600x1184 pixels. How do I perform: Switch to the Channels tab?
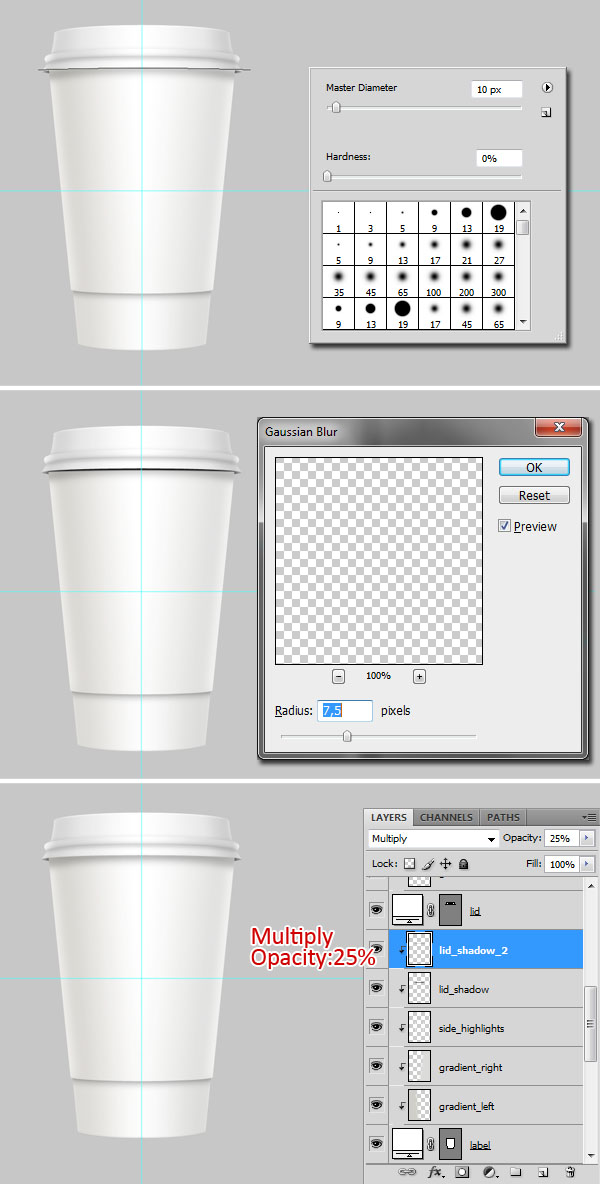pos(446,817)
